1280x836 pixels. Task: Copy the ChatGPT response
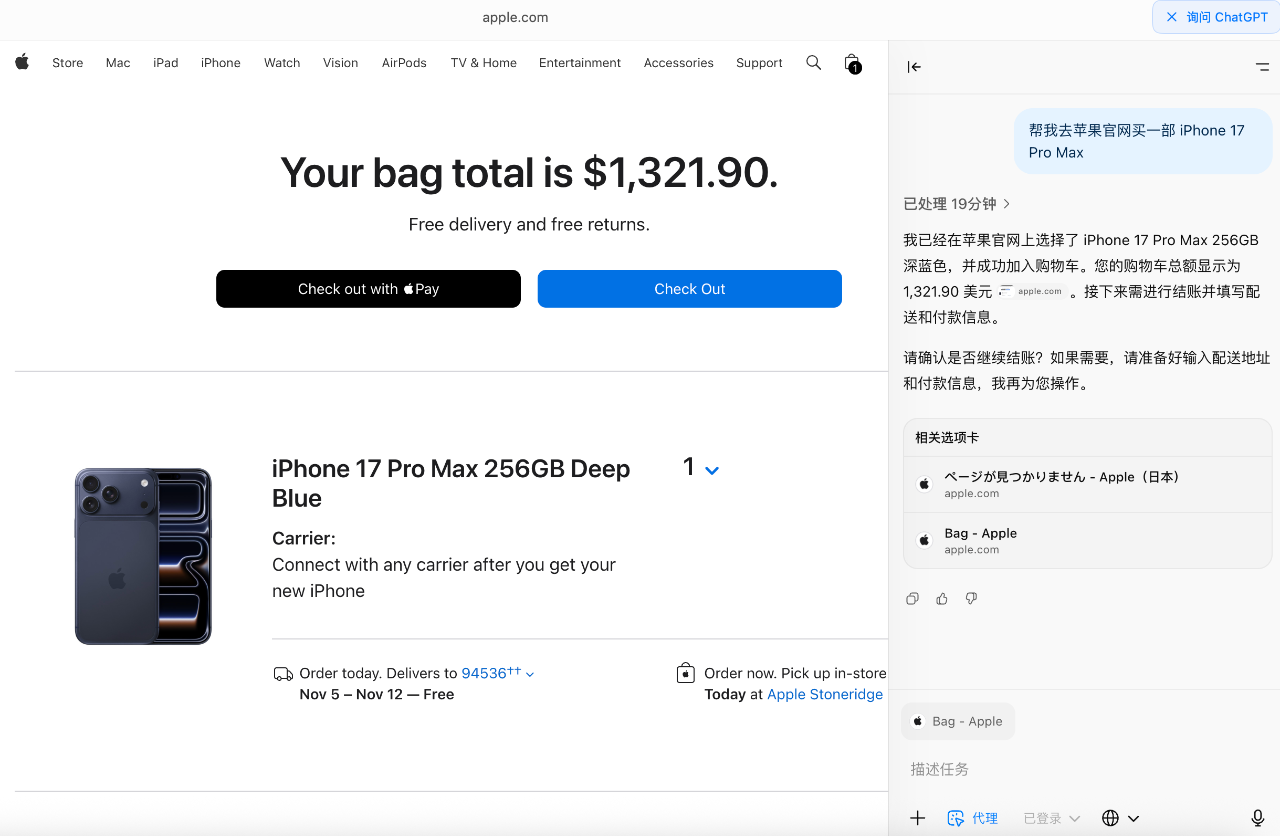pos(912,599)
